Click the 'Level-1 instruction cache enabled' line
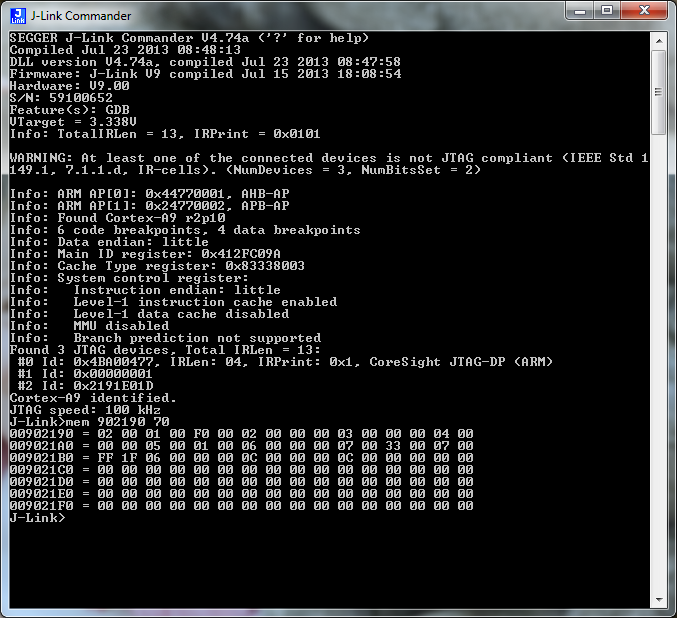Screen dimensions: 677x618 pyautogui.click(x=173, y=302)
